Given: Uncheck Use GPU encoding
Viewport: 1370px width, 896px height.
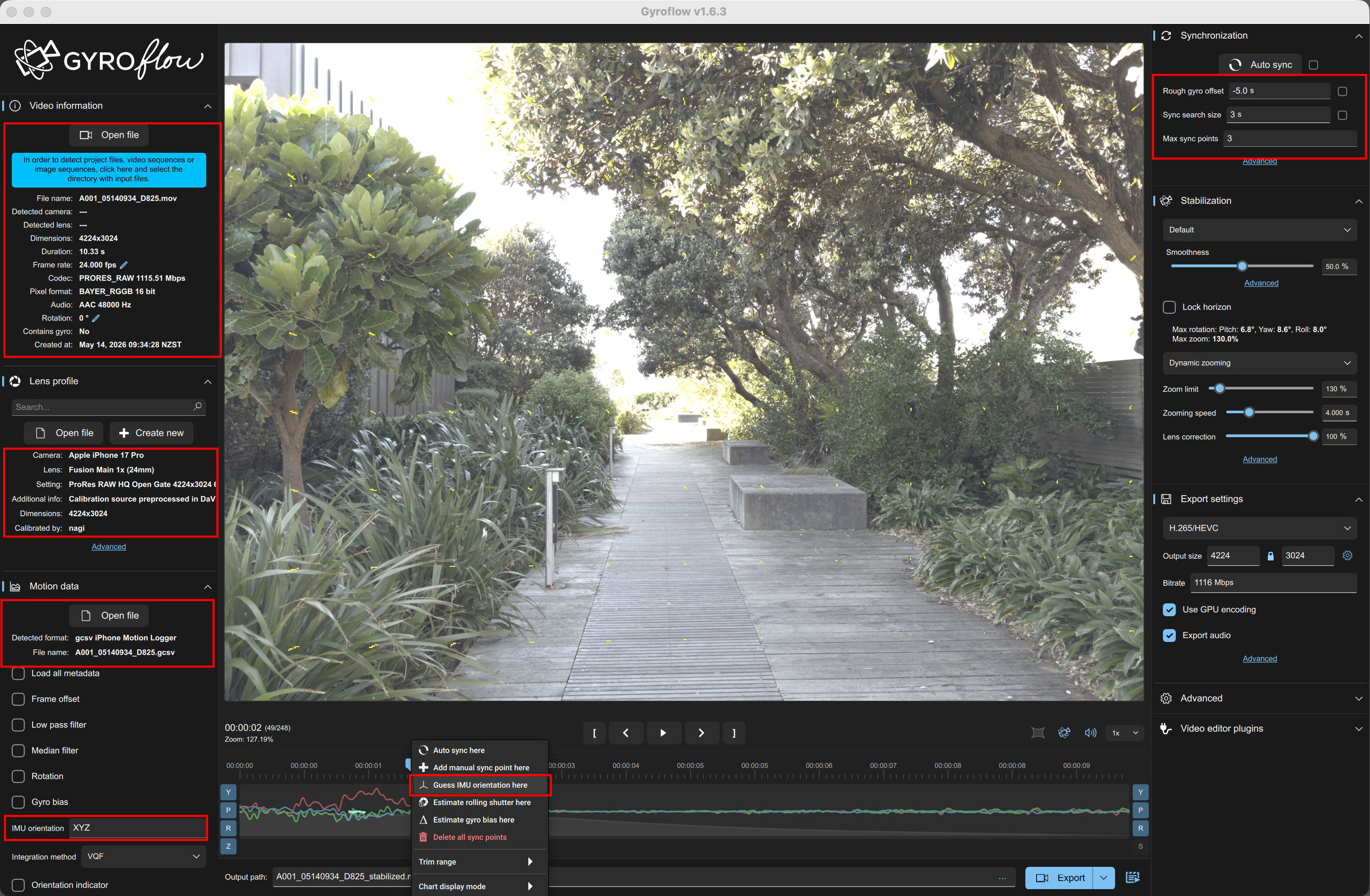Looking at the screenshot, I should click(x=1169, y=609).
